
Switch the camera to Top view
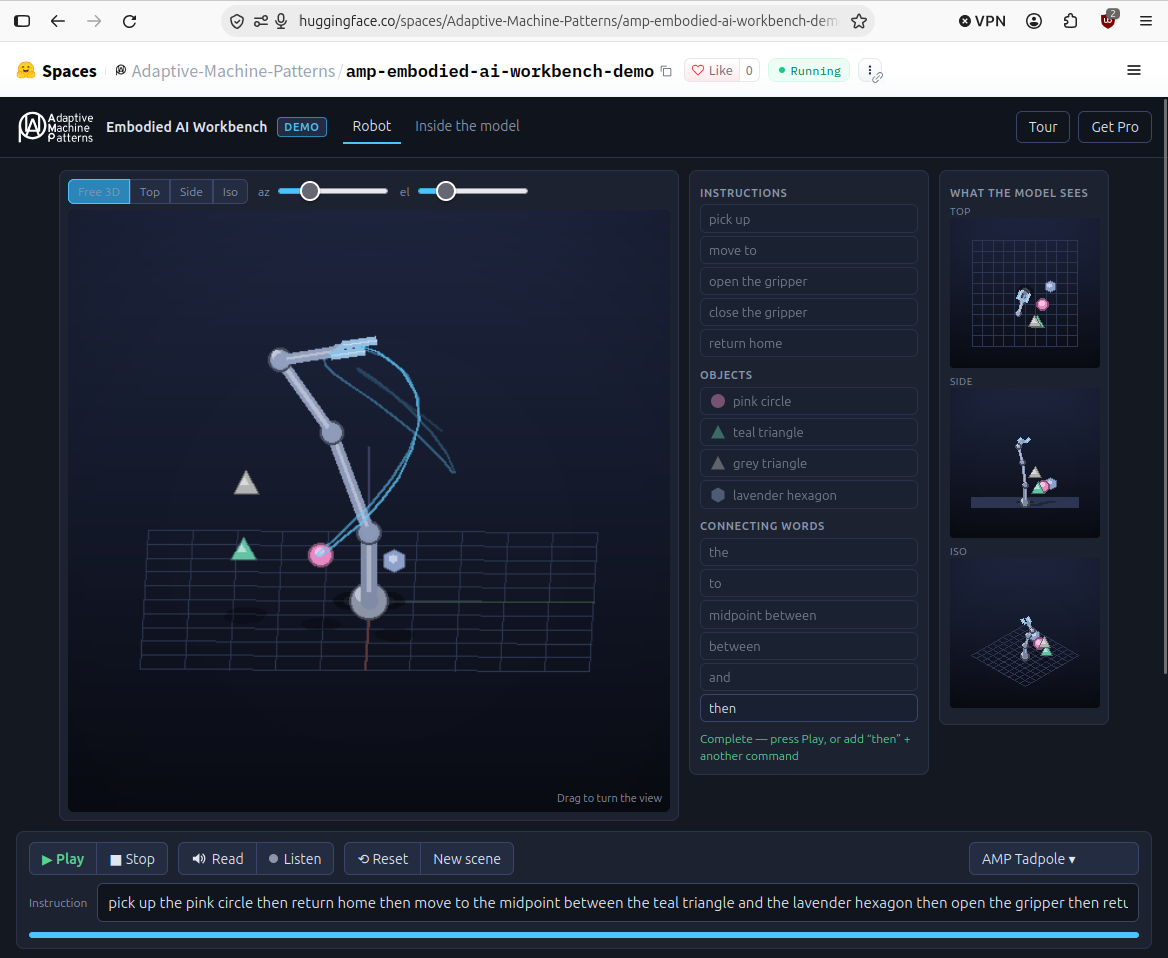150,191
